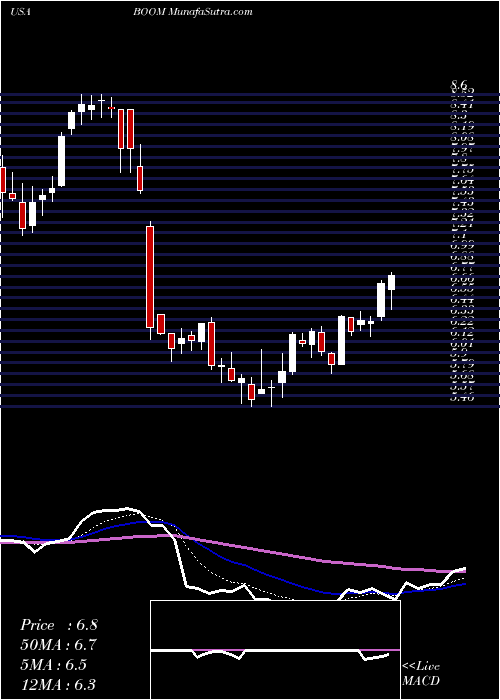Click the '8.6' top price axis label

458,84
